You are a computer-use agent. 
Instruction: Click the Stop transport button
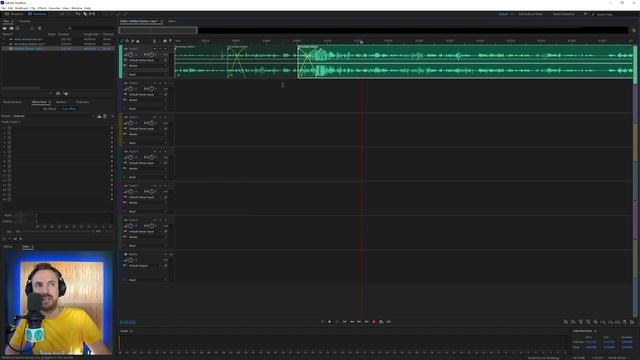[322, 322]
